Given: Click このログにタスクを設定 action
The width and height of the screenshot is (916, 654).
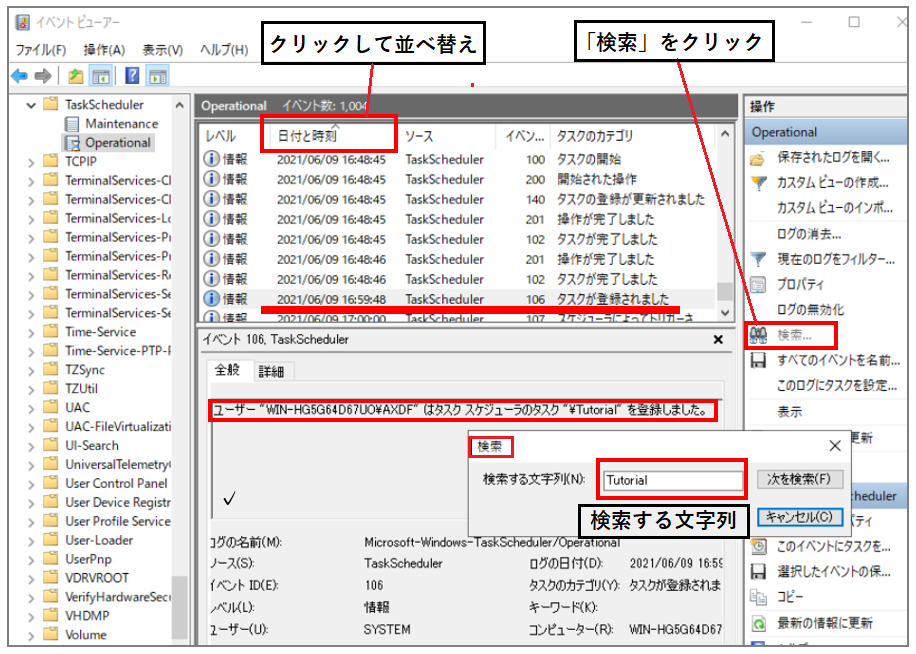Looking at the screenshot, I should [837, 385].
